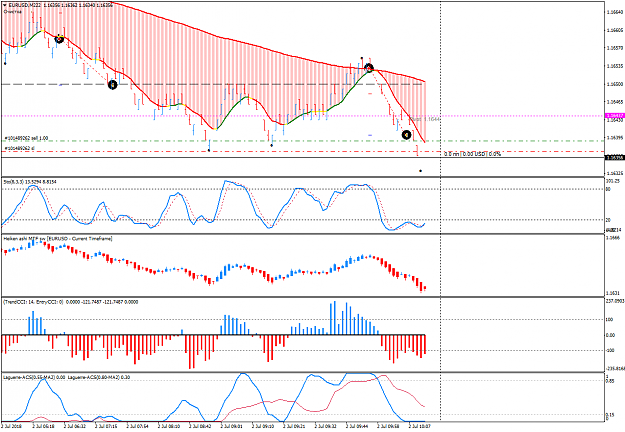Viewport: 625px width, 432px height.
Task: Click the '2 Jul 09:21' time axis label
Action: click(x=295, y=426)
